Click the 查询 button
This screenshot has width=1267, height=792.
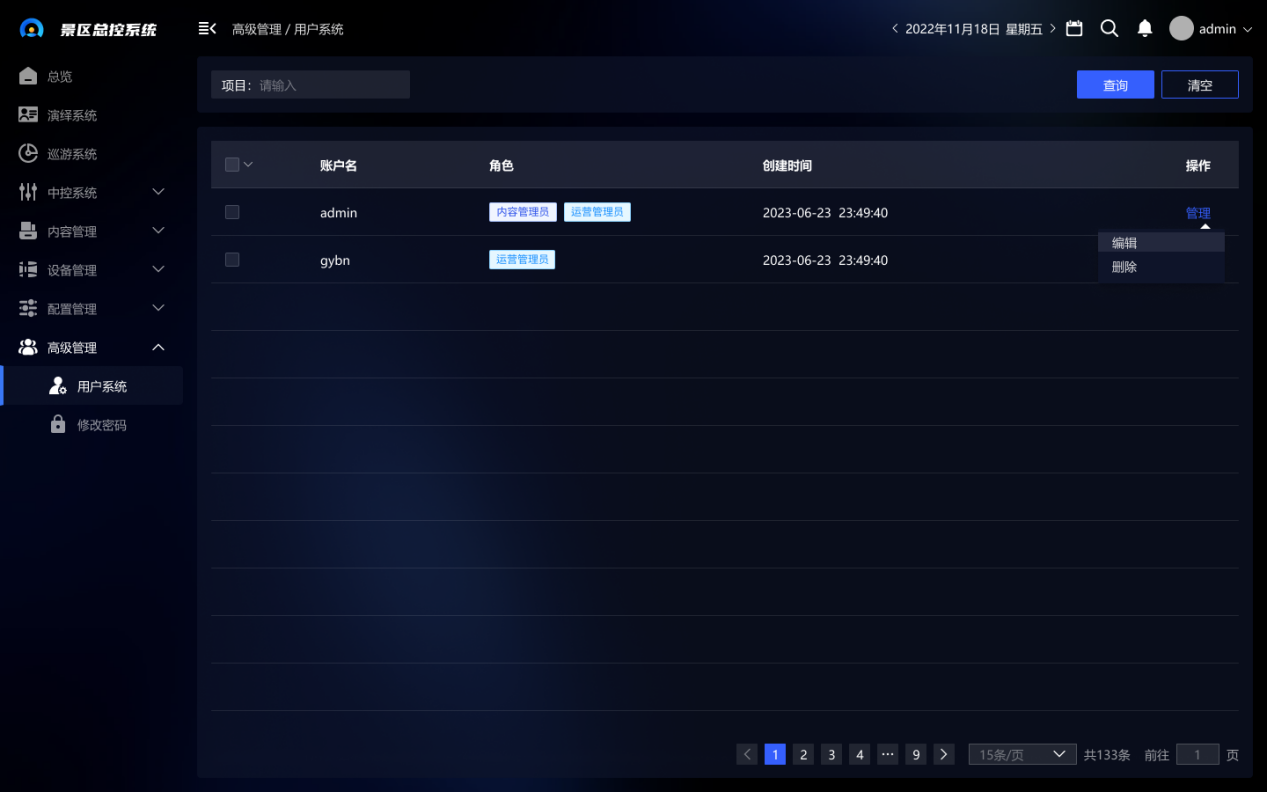1115,85
